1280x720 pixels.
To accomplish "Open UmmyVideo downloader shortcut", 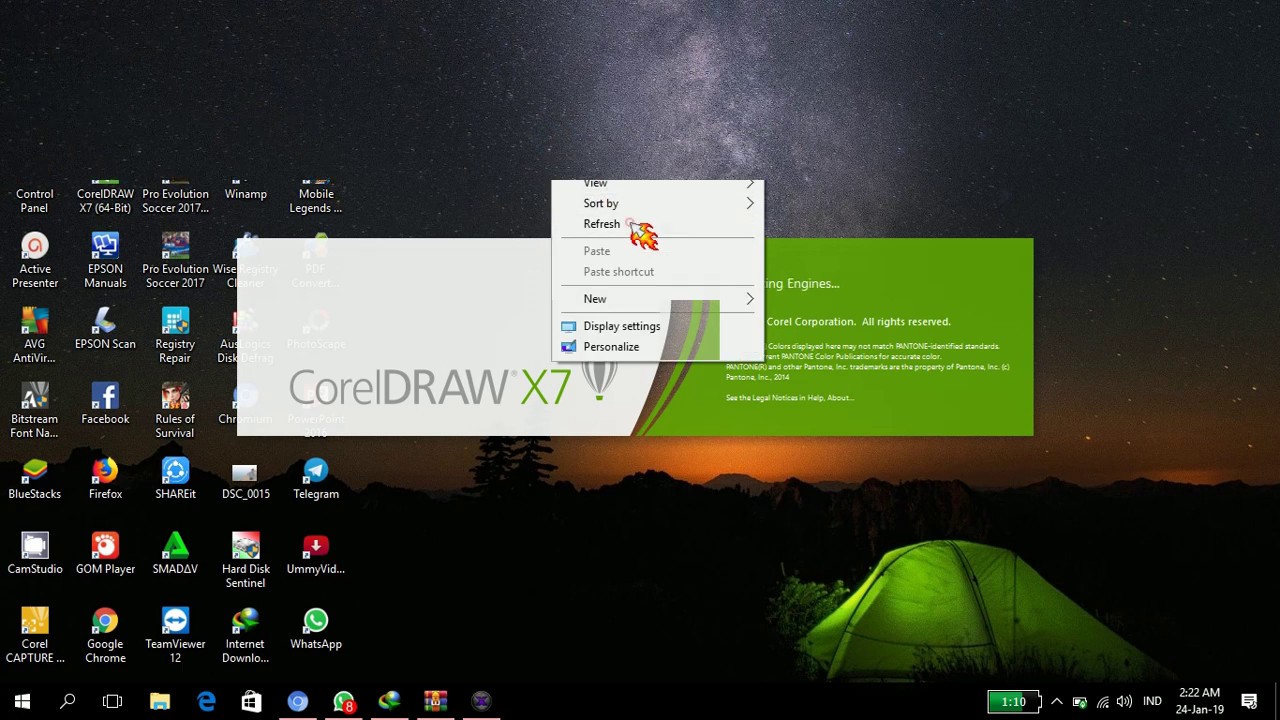I will click(316, 554).
